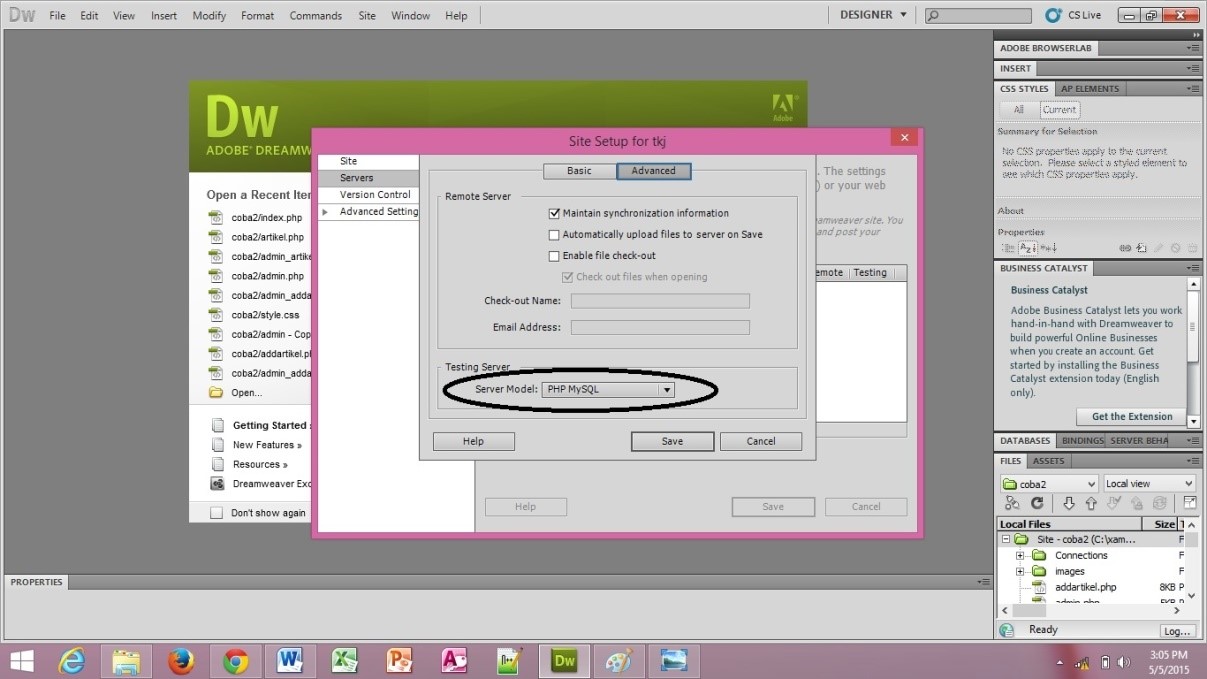Click the New CSS Rule icon
This screenshot has width=1207, height=679.
pos(1142,248)
